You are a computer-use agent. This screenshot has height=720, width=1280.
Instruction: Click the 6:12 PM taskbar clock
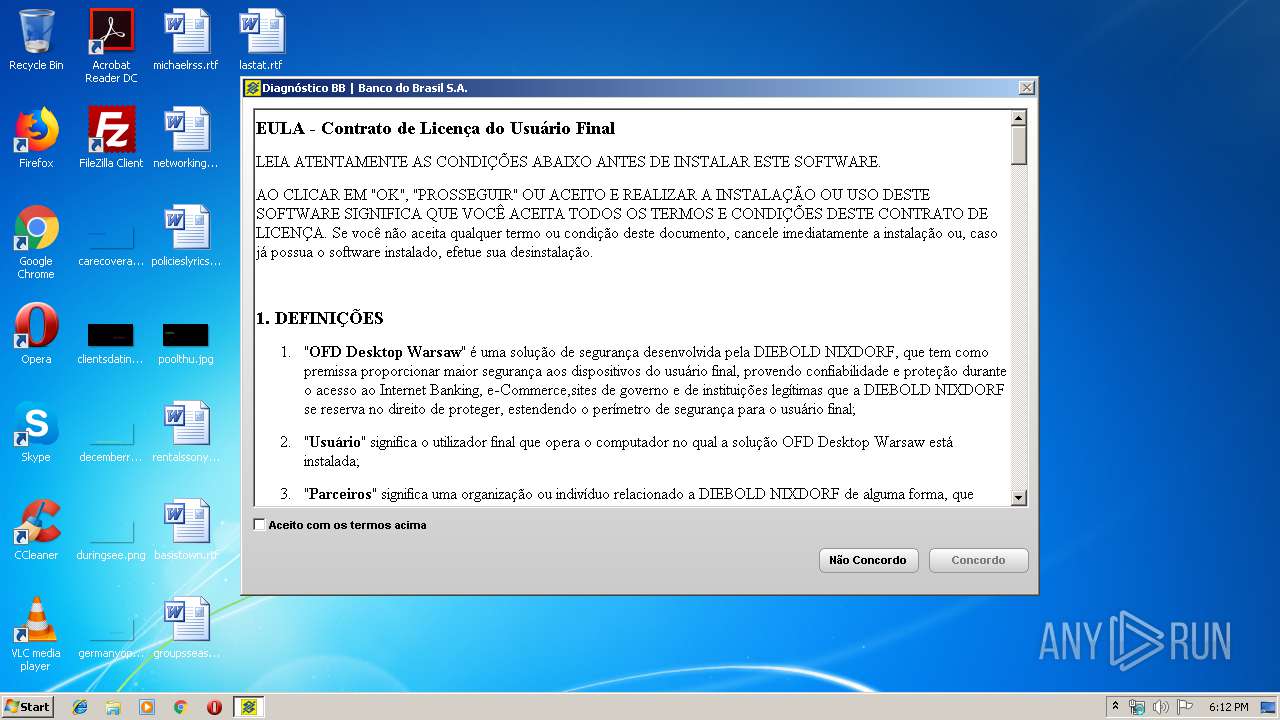pos(1228,707)
